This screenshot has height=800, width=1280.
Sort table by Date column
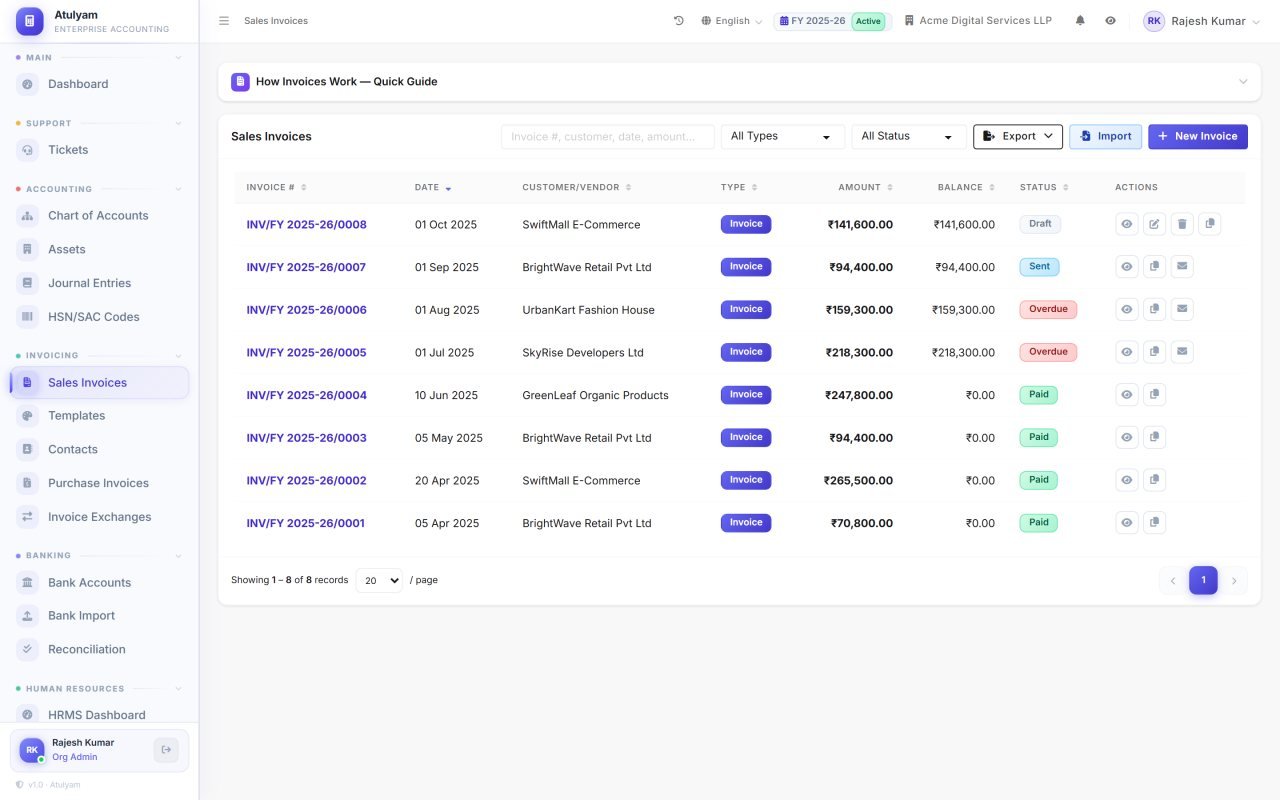tap(433, 187)
